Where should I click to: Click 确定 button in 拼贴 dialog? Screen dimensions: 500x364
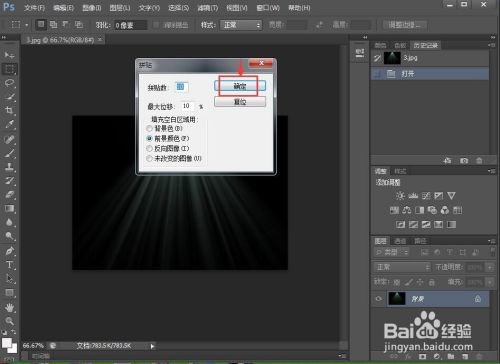point(240,86)
